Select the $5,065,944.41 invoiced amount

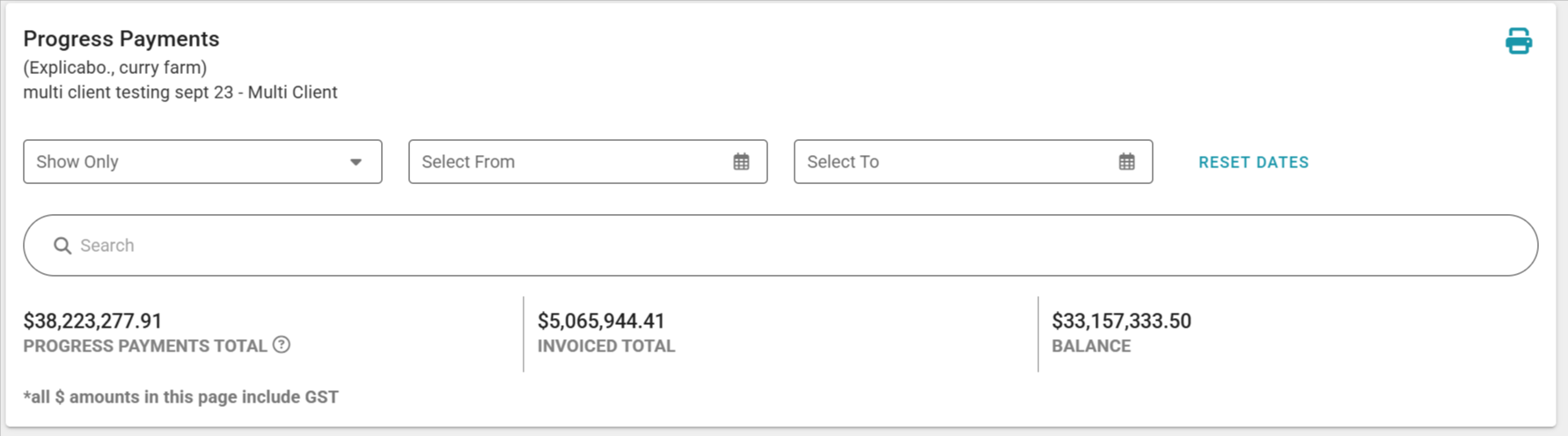[x=601, y=321]
